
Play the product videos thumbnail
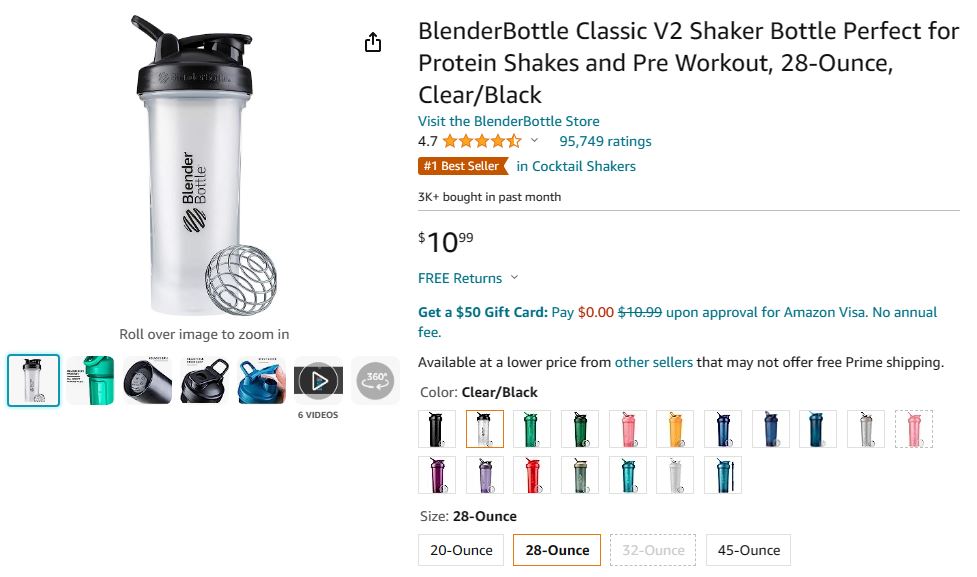(x=319, y=381)
